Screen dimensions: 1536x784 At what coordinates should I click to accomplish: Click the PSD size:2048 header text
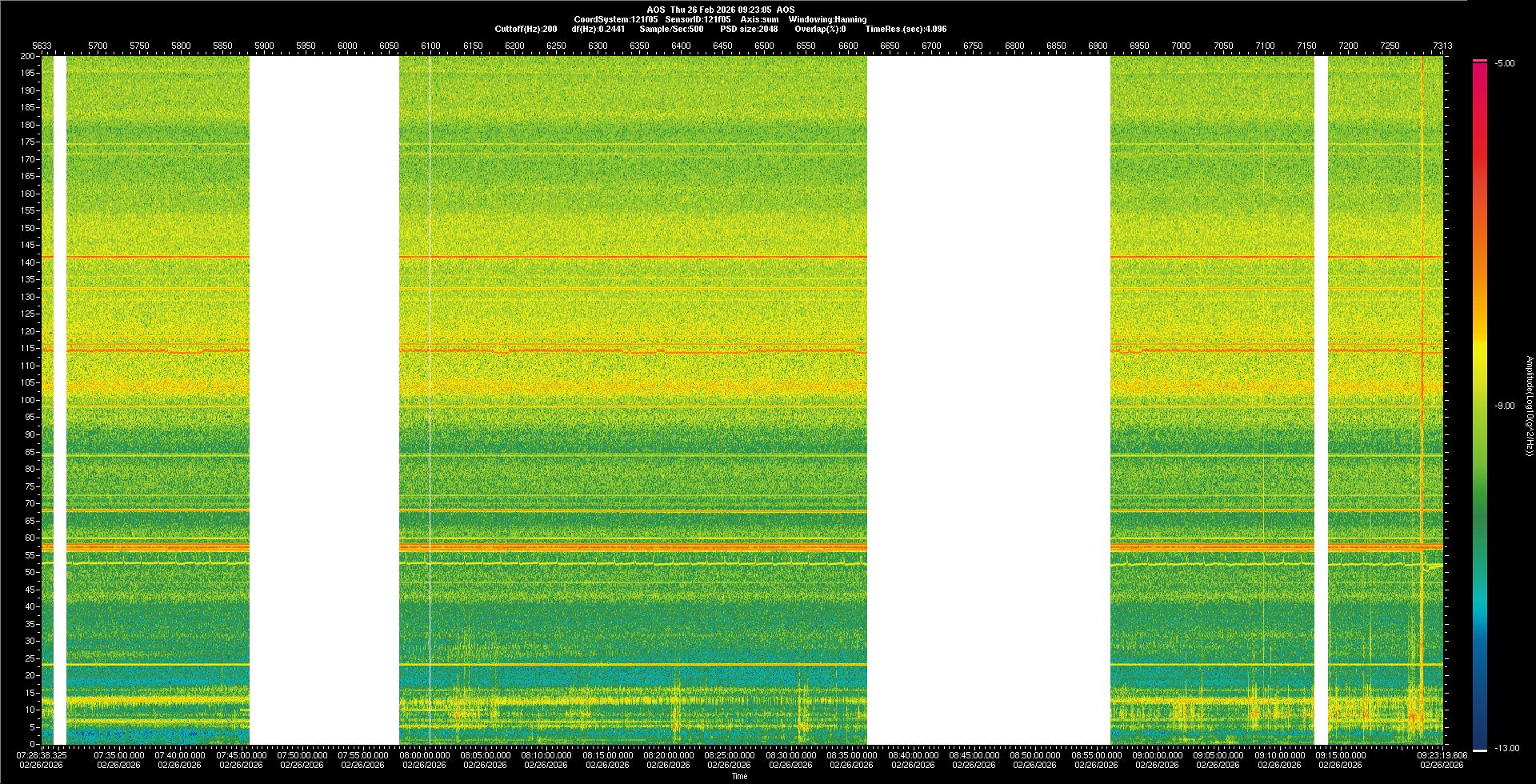pos(748,29)
